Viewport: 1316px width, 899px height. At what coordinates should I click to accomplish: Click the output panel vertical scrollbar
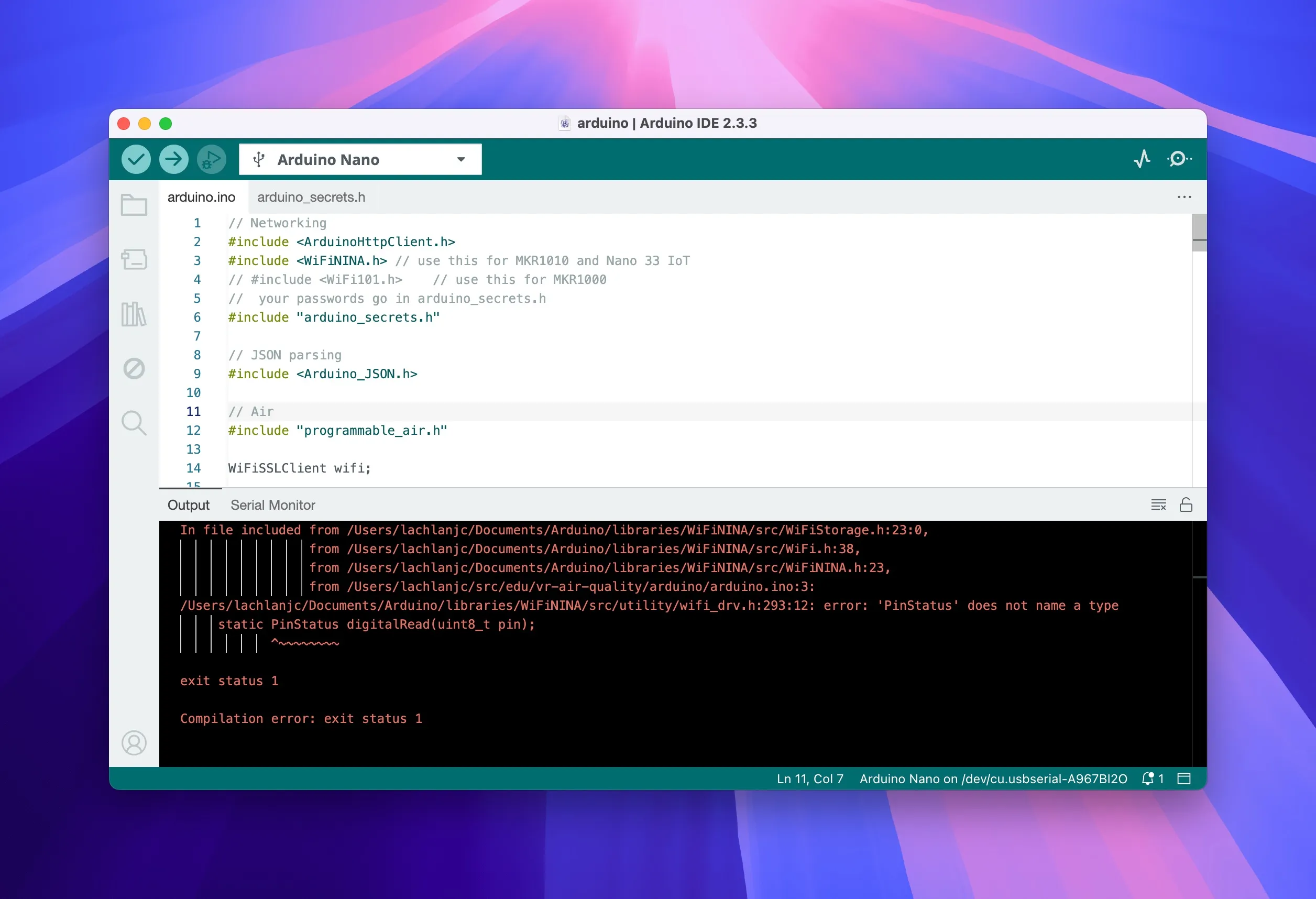(1199, 643)
